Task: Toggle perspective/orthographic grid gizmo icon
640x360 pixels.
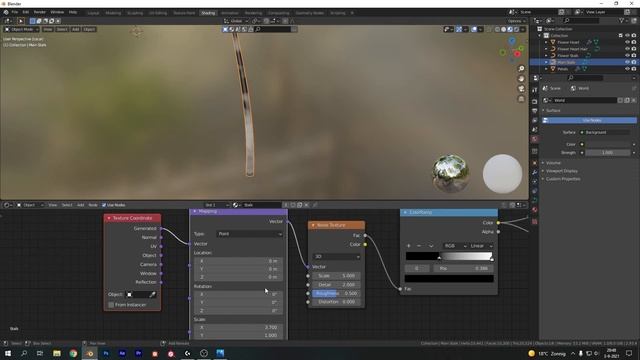Action: pyautogui.click(x=521, y=99)
